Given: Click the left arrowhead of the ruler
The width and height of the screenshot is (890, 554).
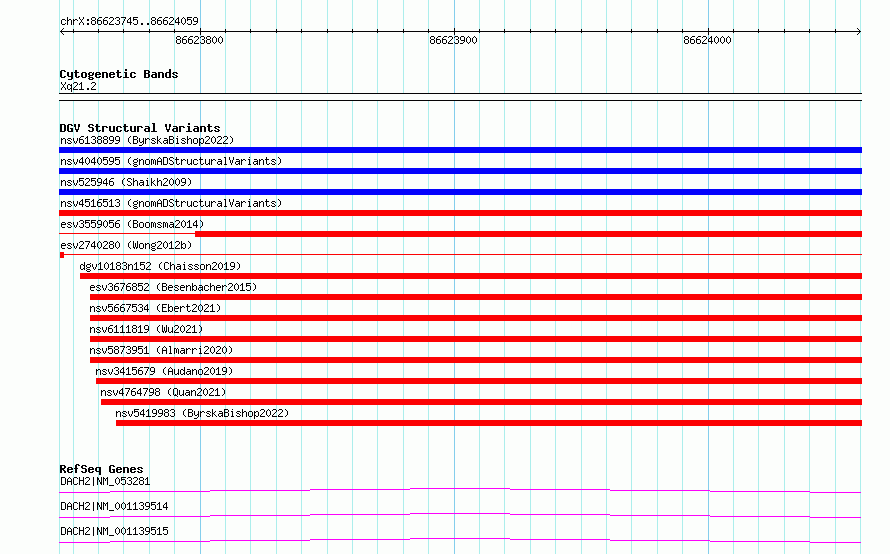Looking at the screenshot, I should click(x=62, y=31).
